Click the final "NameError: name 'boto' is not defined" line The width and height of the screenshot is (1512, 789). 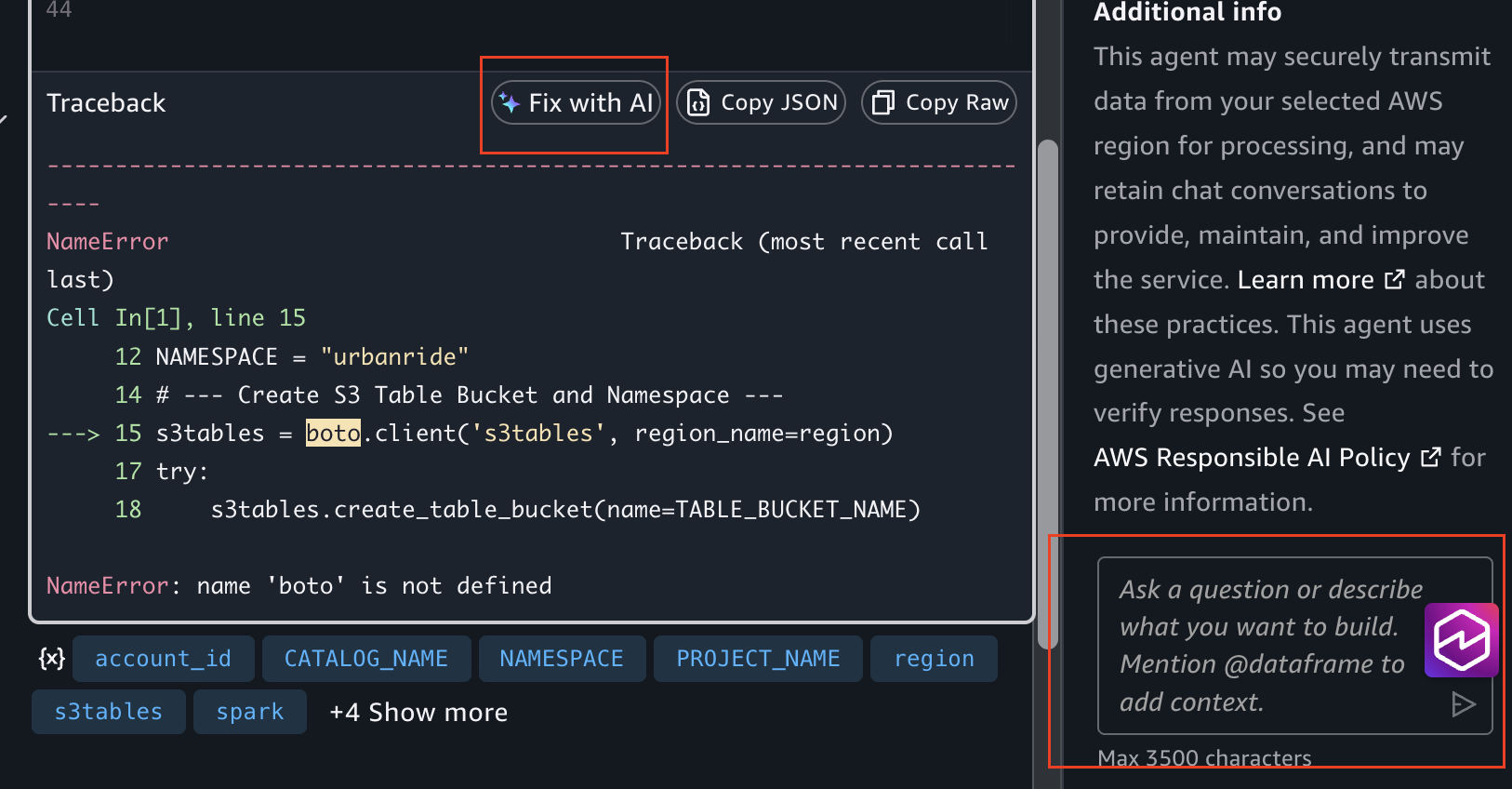[x=299, y=586]
